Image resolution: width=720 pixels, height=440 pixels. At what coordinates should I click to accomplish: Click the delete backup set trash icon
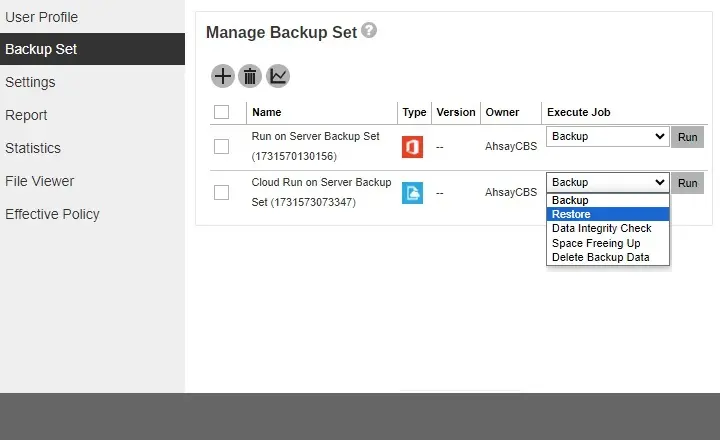click(x=250, y=76)
